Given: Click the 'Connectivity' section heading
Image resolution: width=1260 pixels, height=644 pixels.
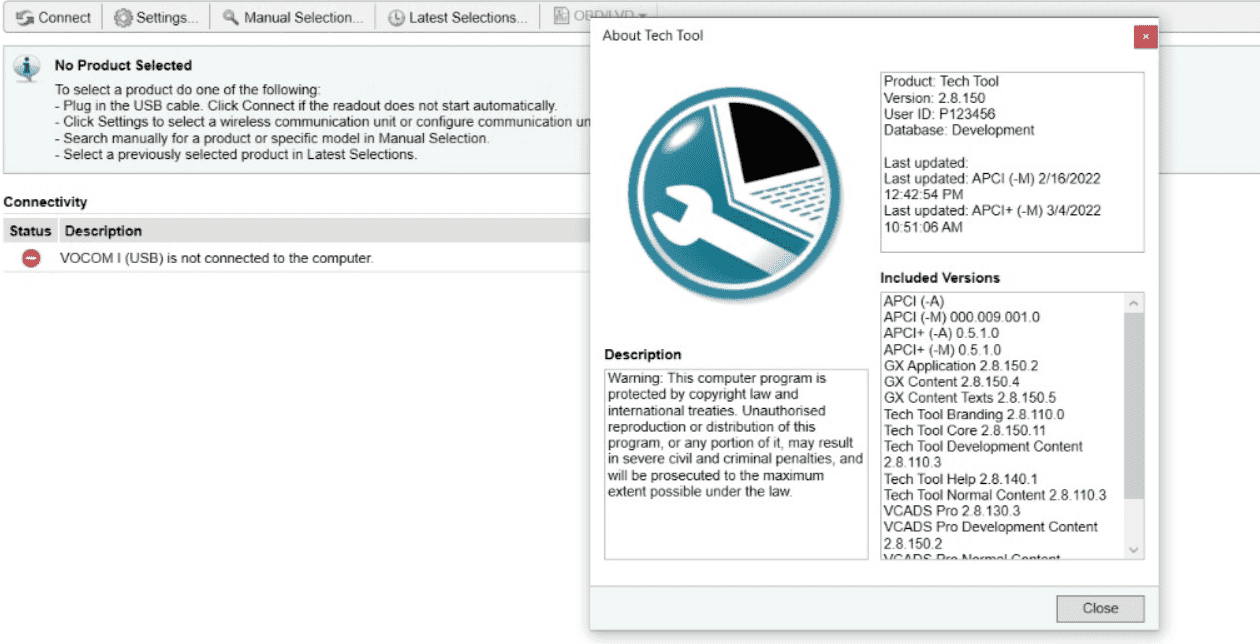Looking at the screenshot, I should (45, 202).
